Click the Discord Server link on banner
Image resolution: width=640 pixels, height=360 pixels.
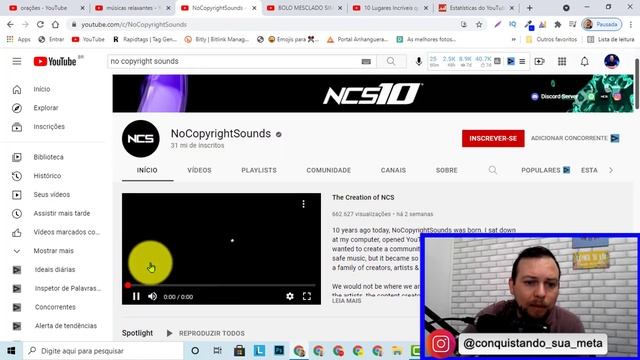pyautogui.click(x=555, y=96)
